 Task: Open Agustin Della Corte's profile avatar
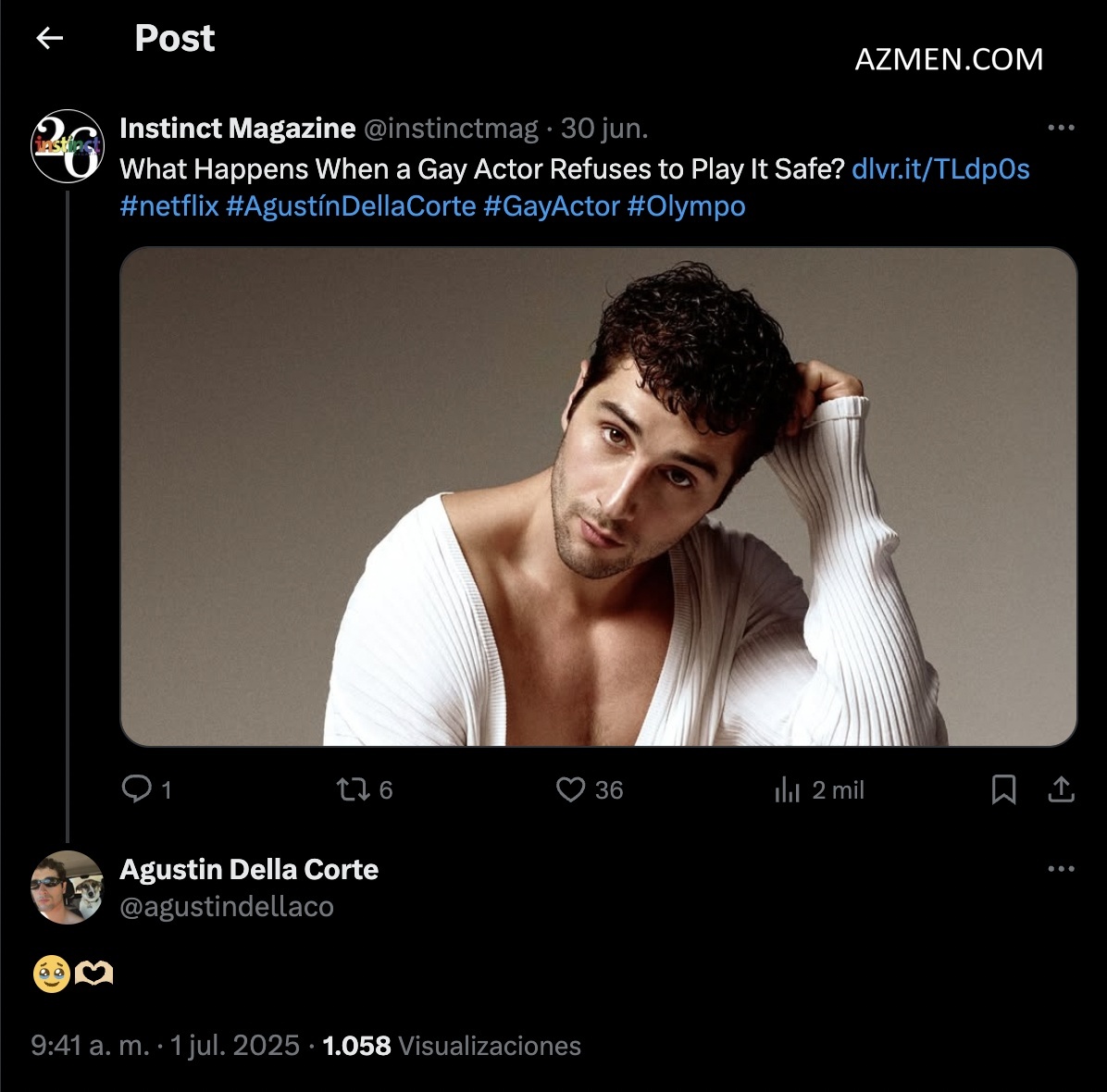point(67,887)
